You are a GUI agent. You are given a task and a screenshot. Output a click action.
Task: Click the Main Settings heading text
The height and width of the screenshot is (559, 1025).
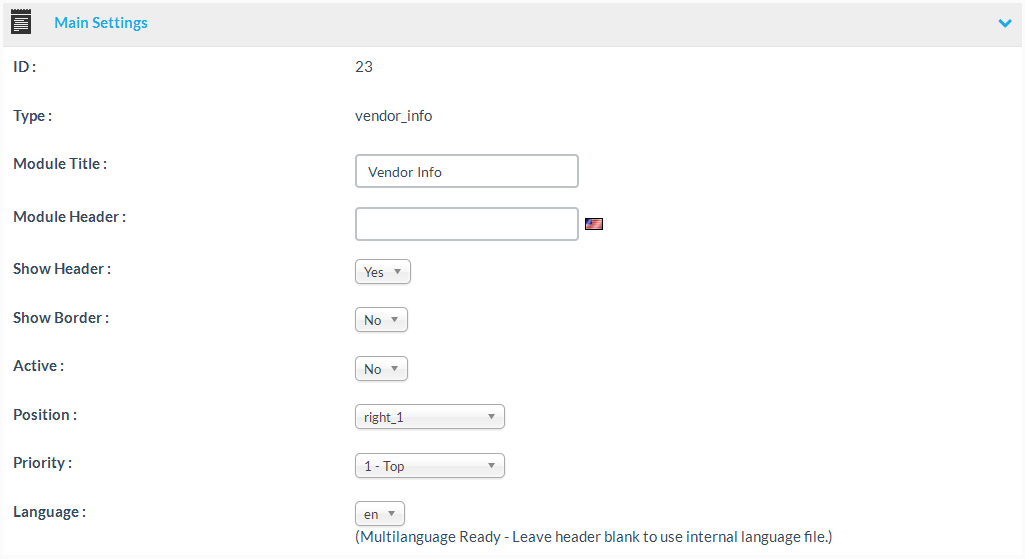pyautogui.click(x=100, y=23)
